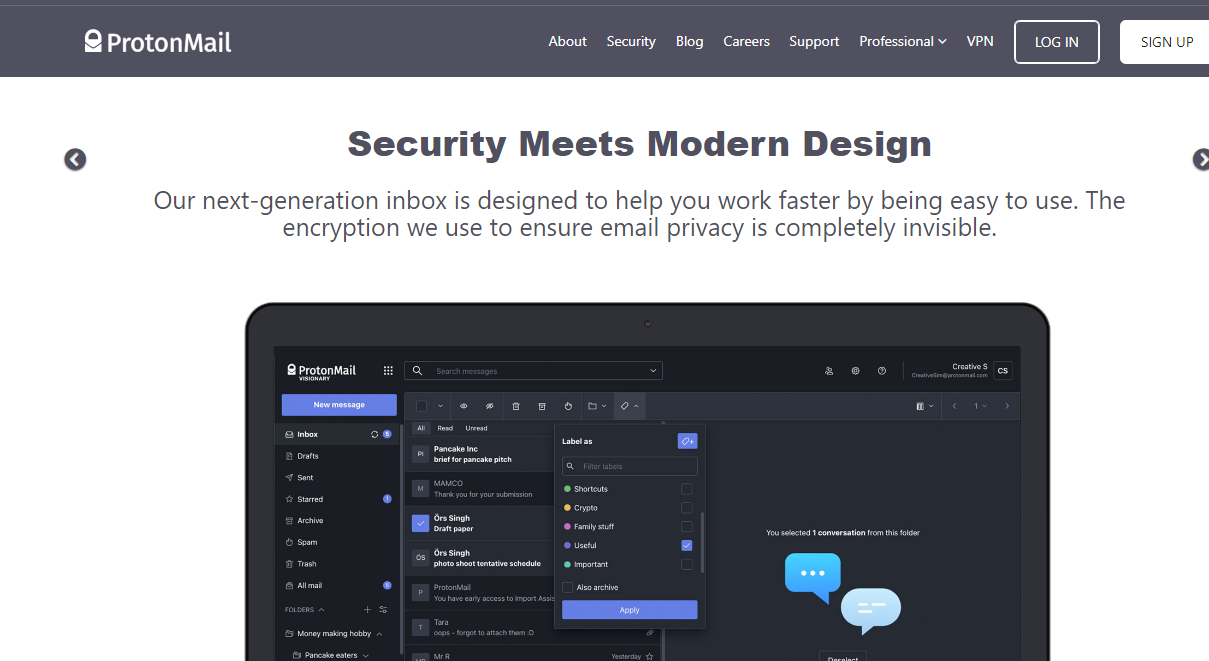Viewport: 1209px width, 661px height.
Task: Click the trash icon in message toolbar
Action: 516,406
